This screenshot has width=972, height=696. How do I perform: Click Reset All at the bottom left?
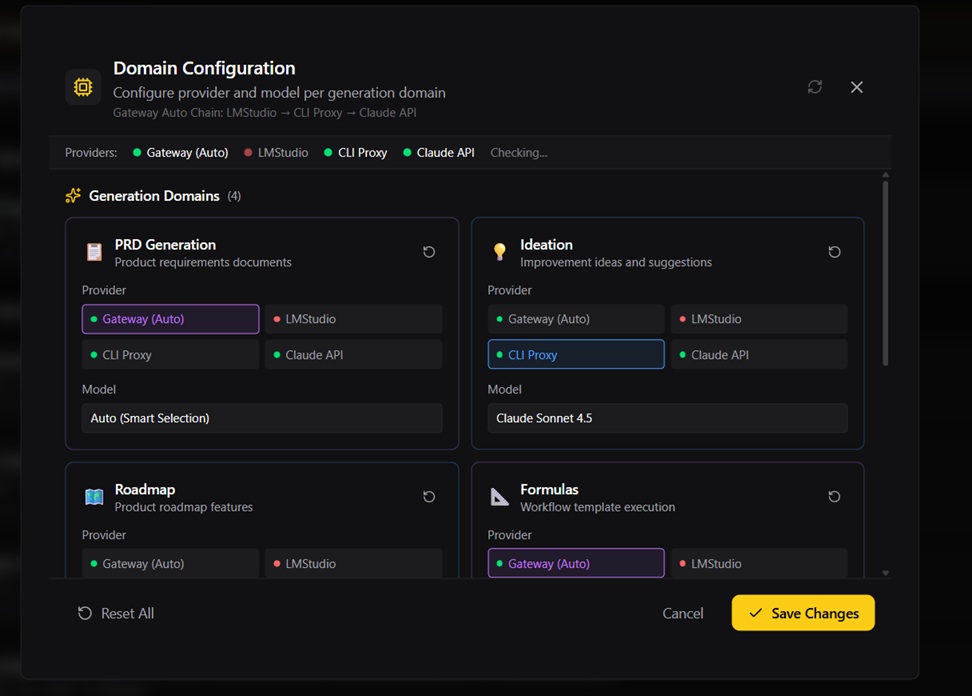coord(117,613)
